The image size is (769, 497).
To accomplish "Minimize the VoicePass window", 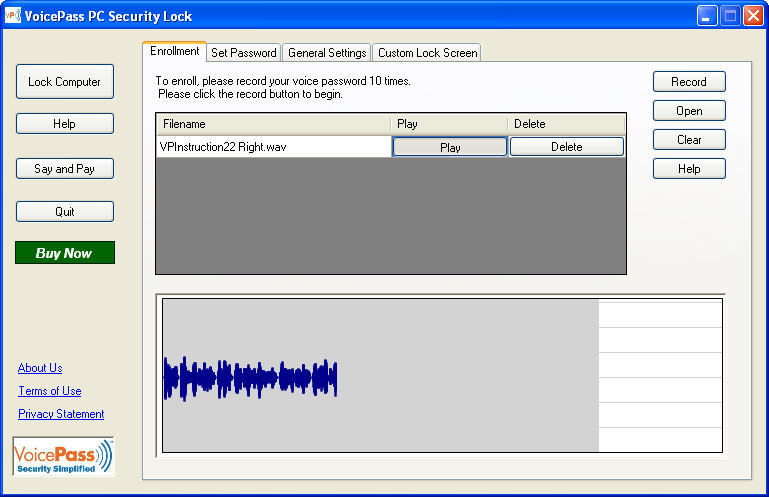I will pyautogui.click(x=707, y=16).
